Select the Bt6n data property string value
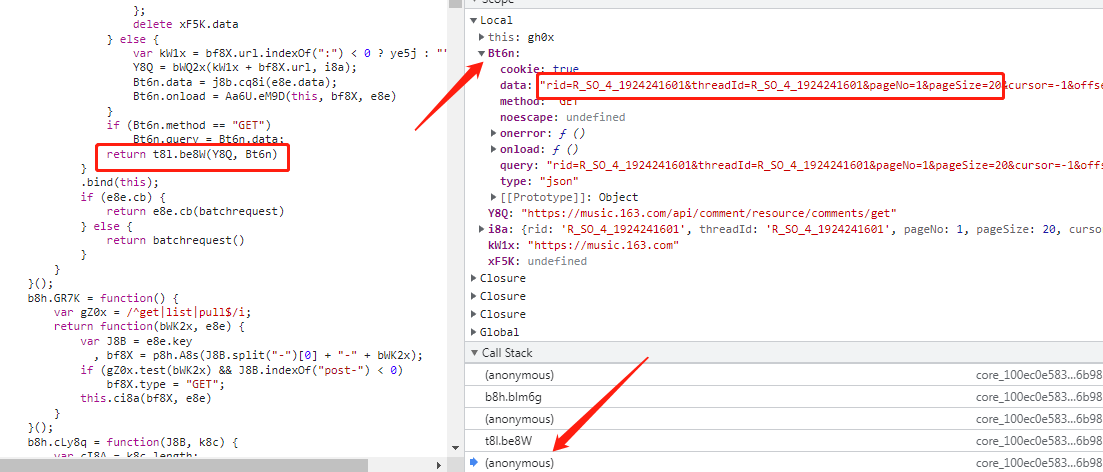The width and height of the screenshot is (1103, 472). click(820, 85)
